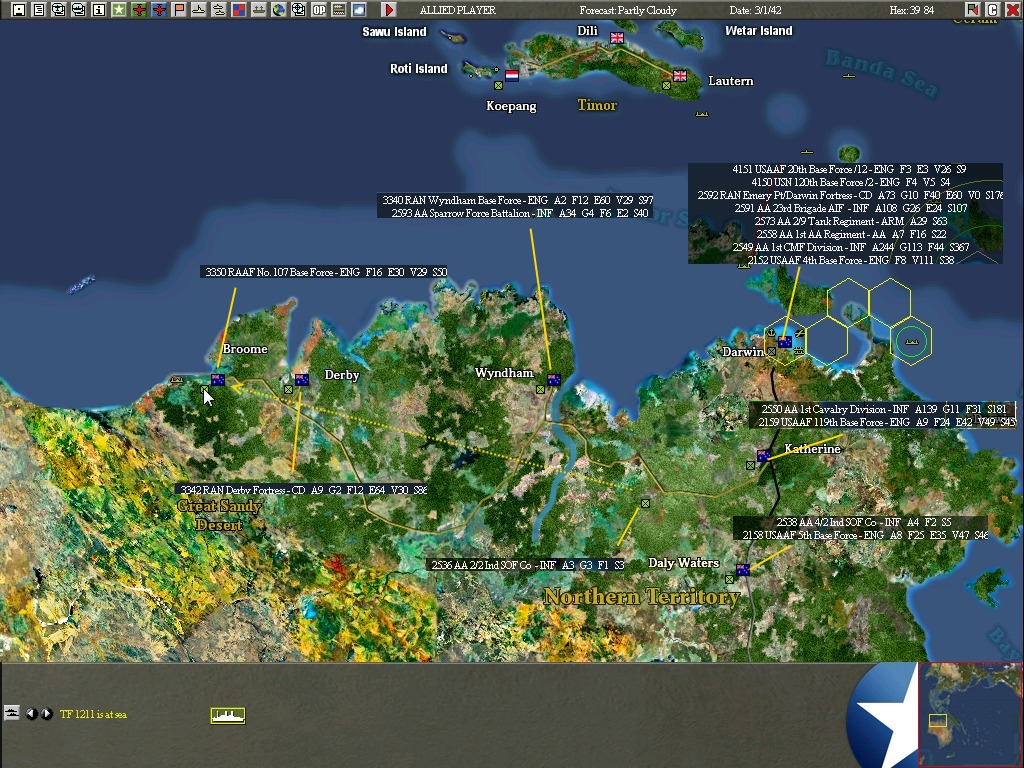The image size is (1024, 768).
Task: Select the Australian flag unit at Broome
Action: (218, 379)
